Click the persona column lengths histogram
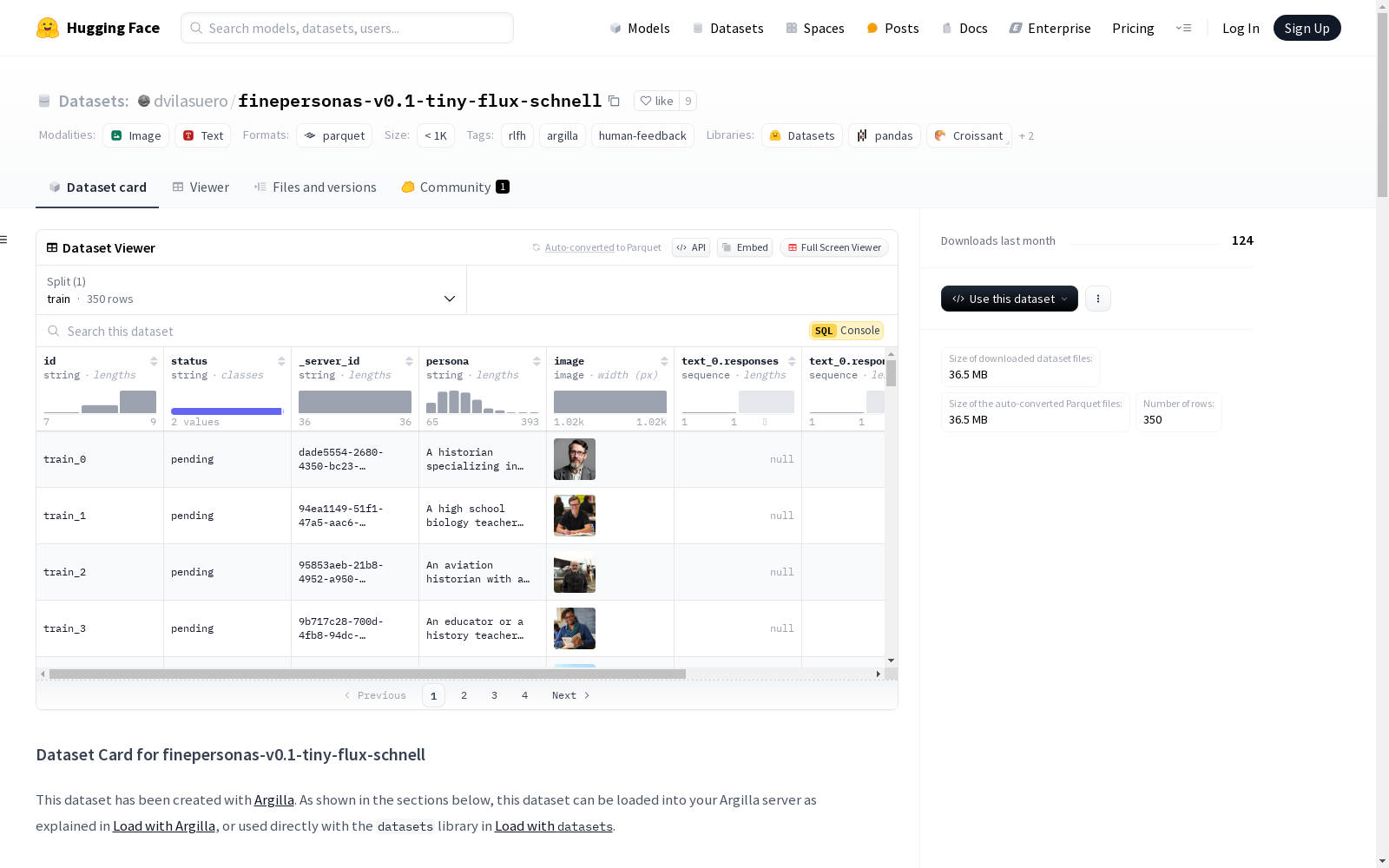The width and height of the screenshot is (1389, 868). pos(483,402)
